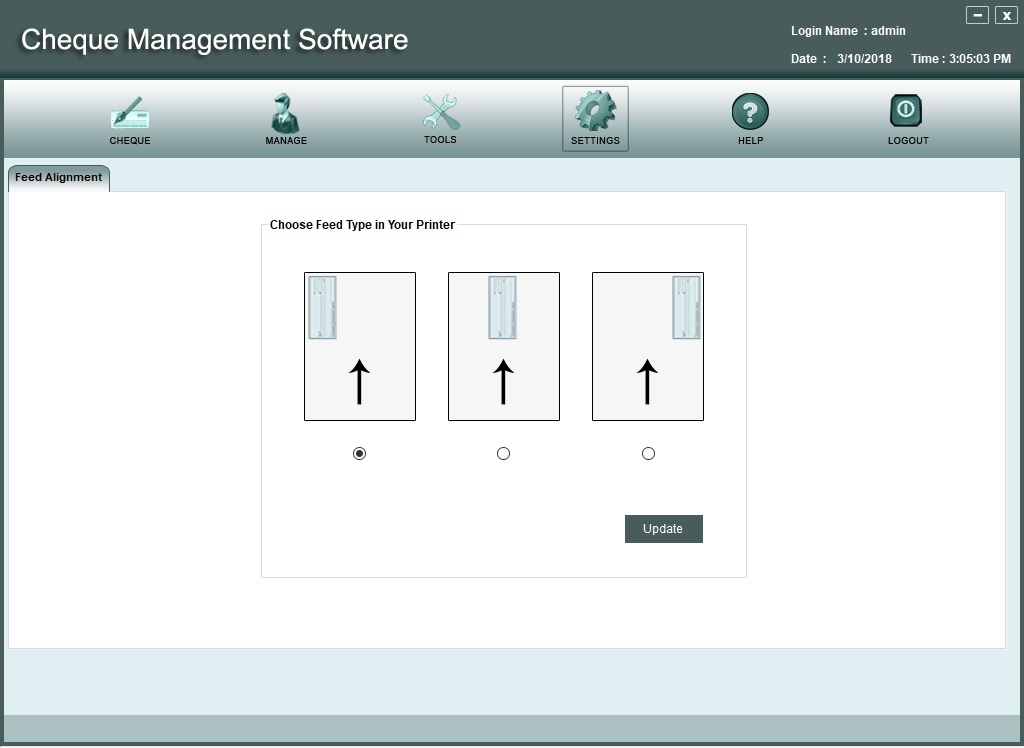The height and width of the screenshot is (748, 1024).
Task: Open the Tools wrench icon
Action: [x=440, y=114]
